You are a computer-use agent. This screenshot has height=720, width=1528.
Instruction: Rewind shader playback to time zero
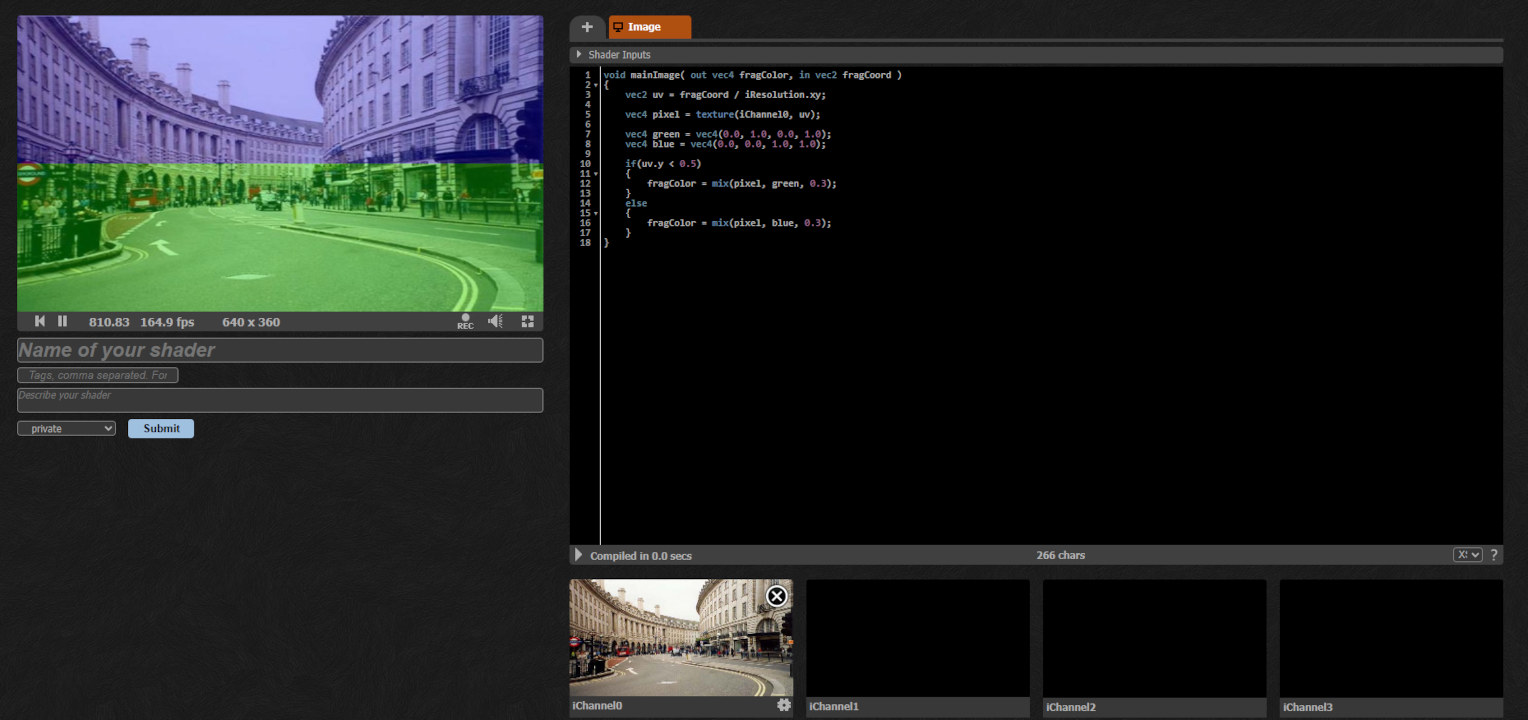pyautogui.click(x=39, y=320)
